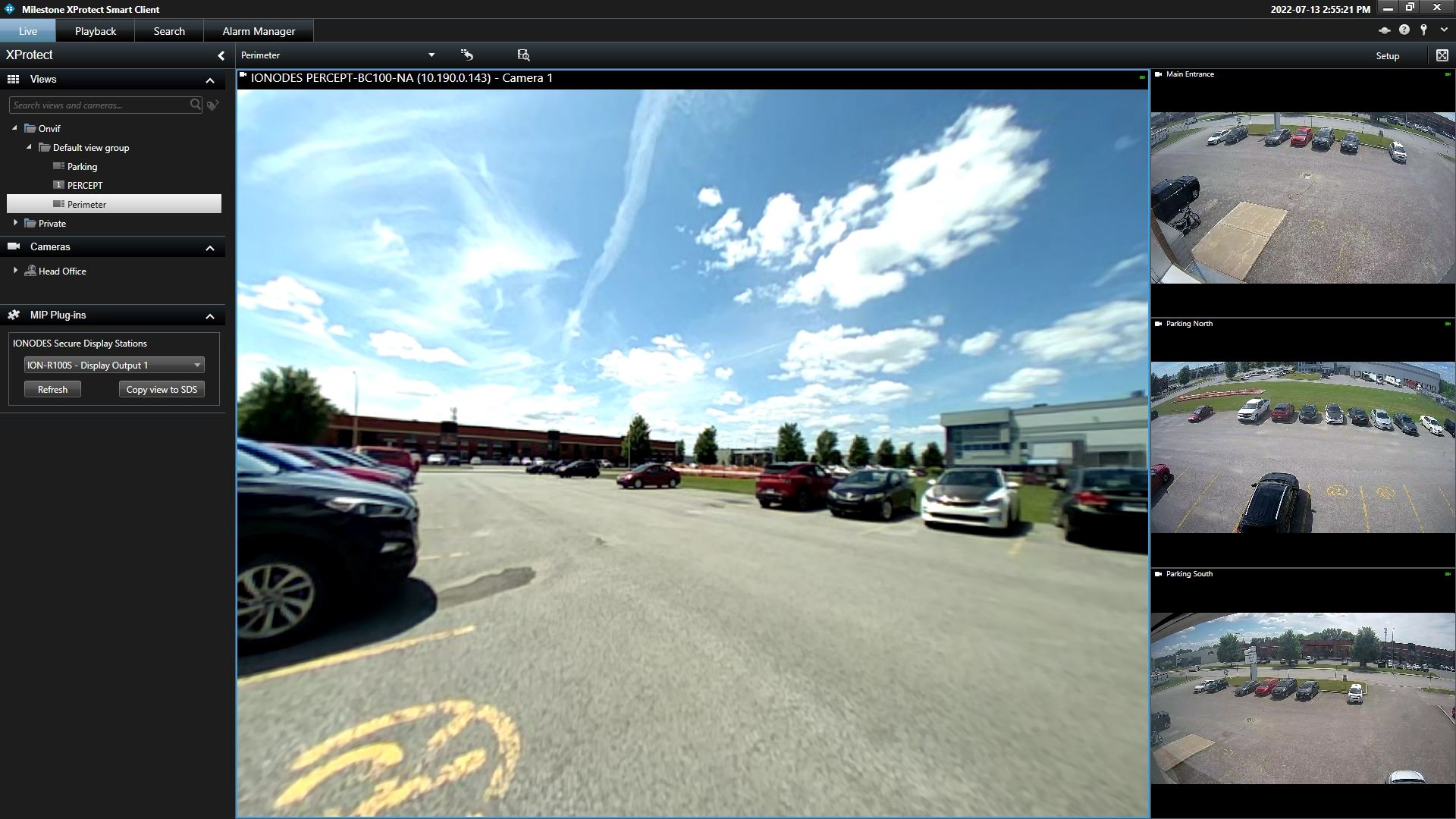This screenshot has width=1456, height=819.
Task: Click the Default view group folder icon
Action: [45, 147]
